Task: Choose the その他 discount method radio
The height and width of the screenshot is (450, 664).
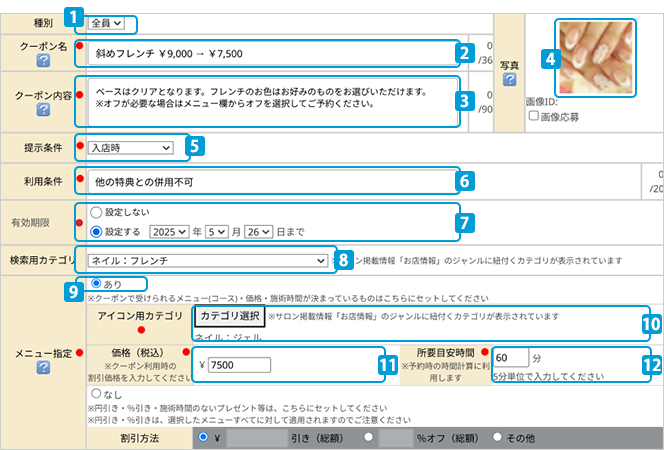Action: 500,437
